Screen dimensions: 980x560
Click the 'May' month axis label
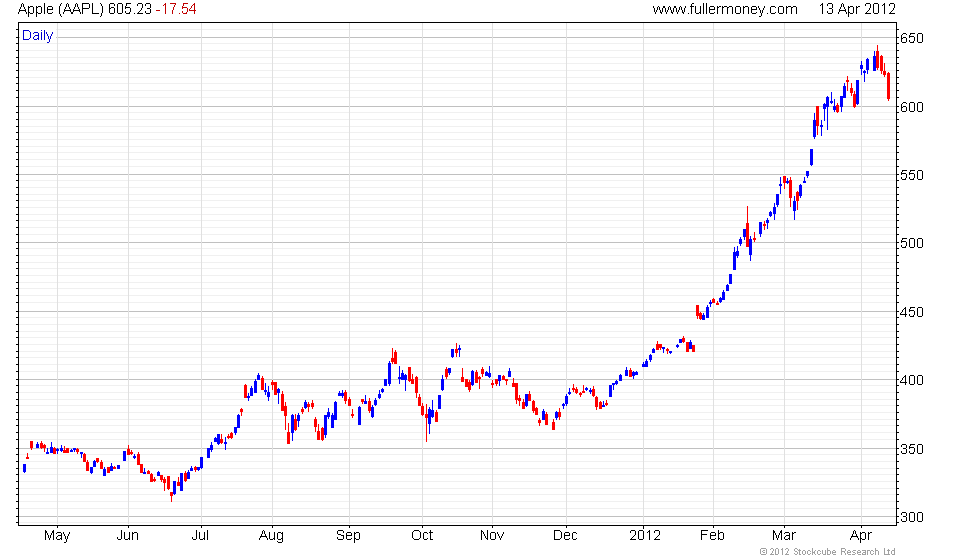[x=57, y=536]
